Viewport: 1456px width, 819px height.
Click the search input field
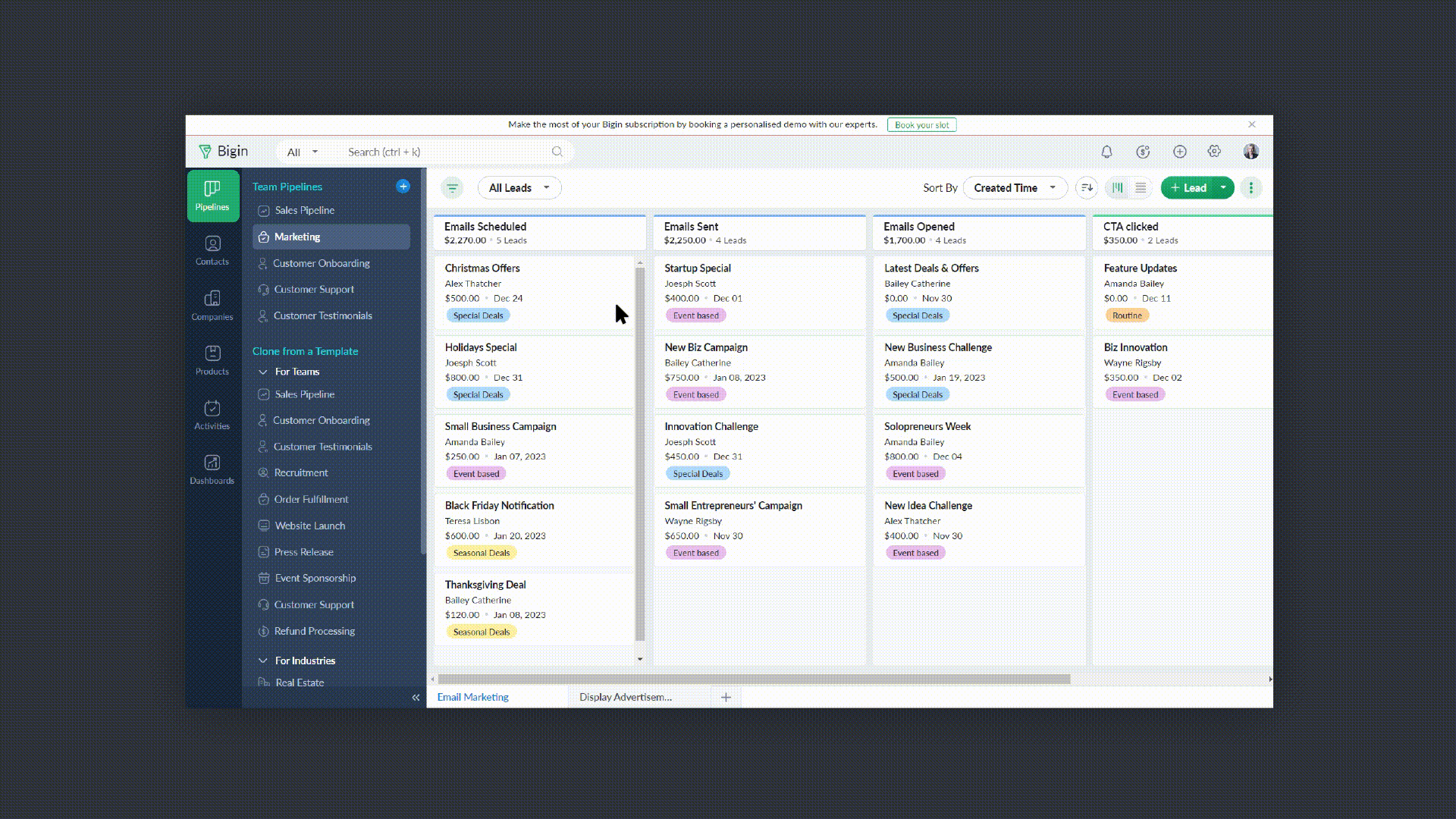pyautogui.click(x=447, y=152)
